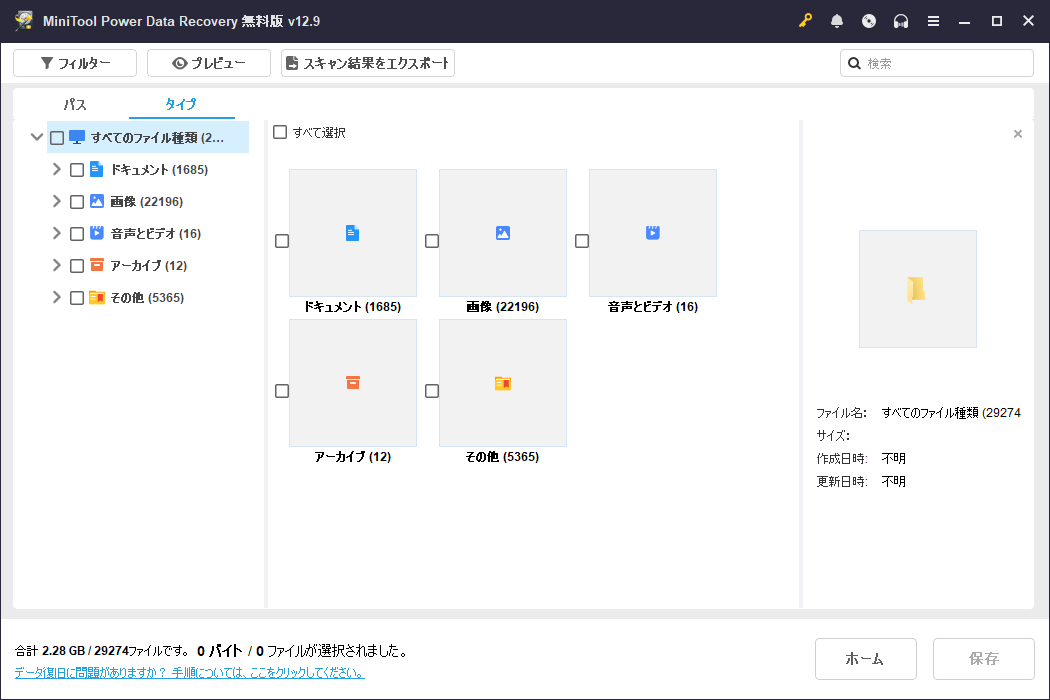Select the 画像 (22196) tree row label

tap(147, 202)
